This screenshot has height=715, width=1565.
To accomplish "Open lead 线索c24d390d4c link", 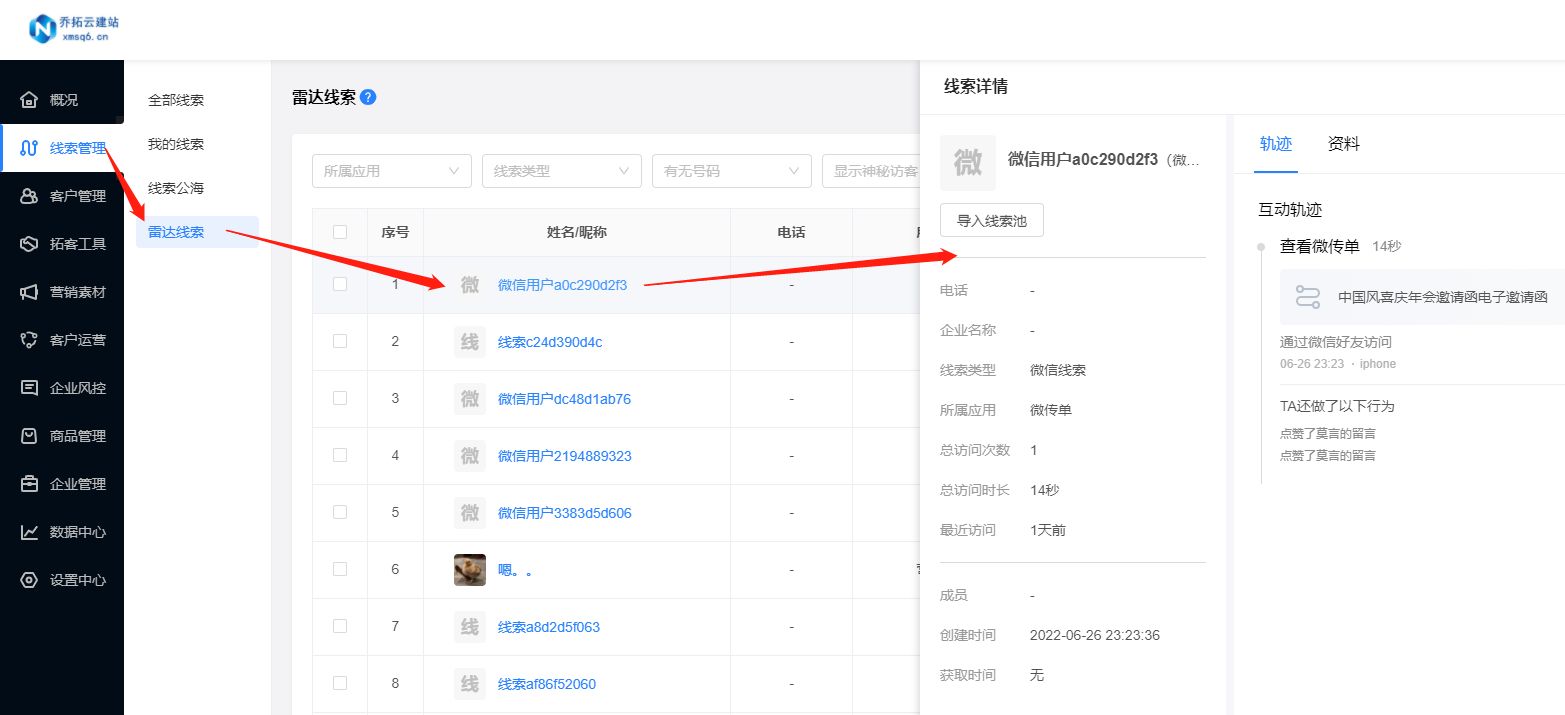I will coord(550,342).
